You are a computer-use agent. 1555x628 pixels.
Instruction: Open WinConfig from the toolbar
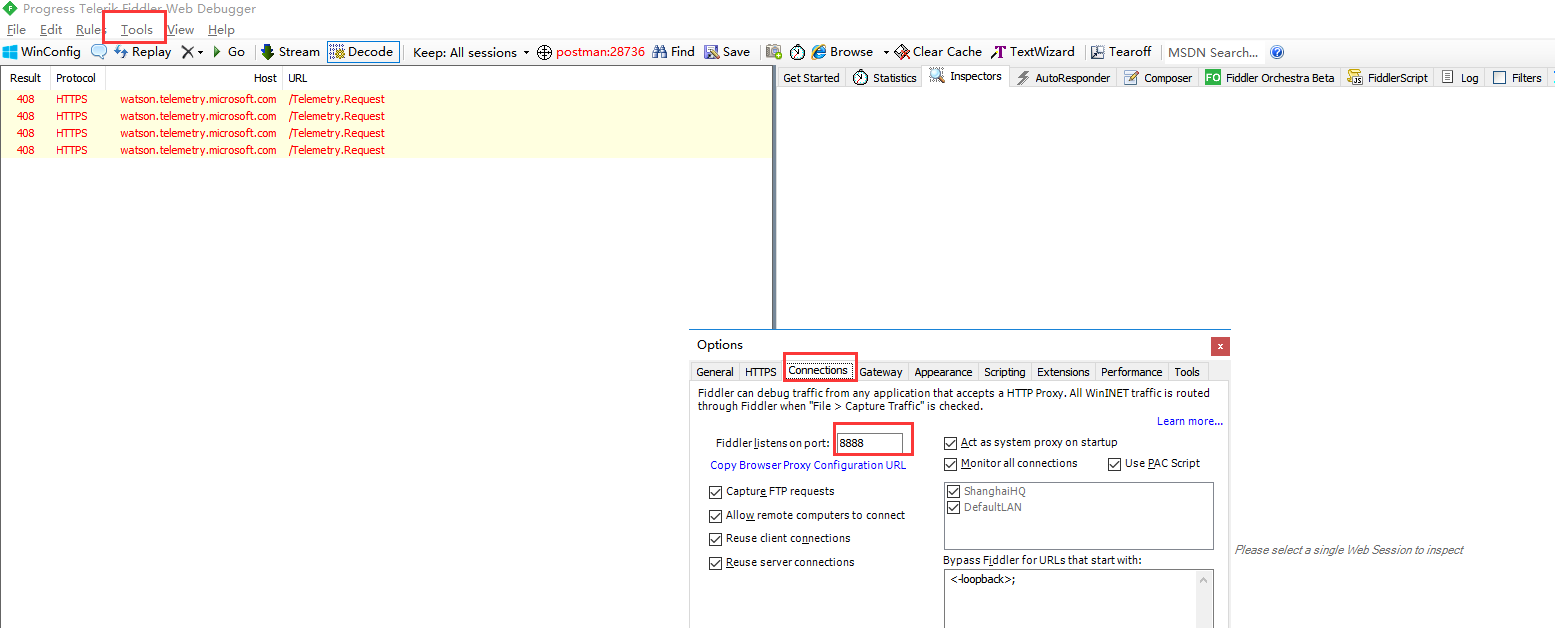(41, 52)
